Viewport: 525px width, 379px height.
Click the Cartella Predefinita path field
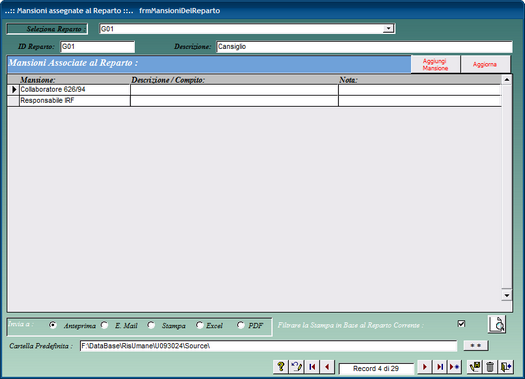(268, 346)
